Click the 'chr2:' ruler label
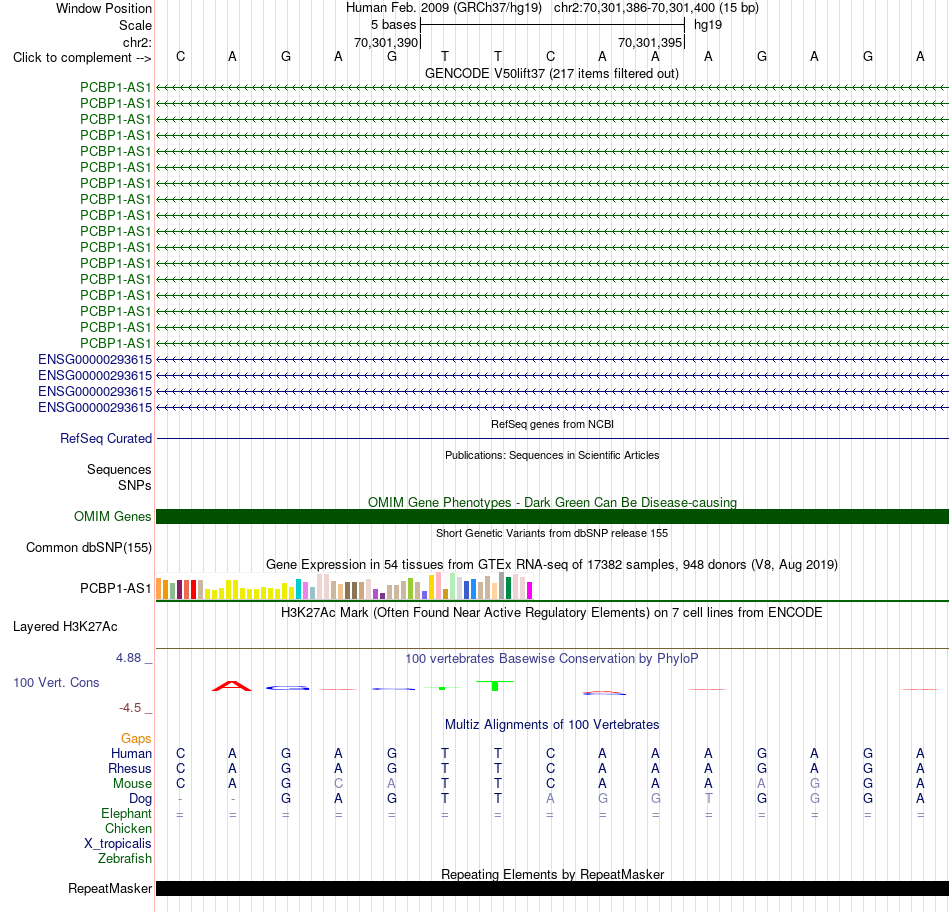Screen dimensions: 950x912 tap(137, 42)
